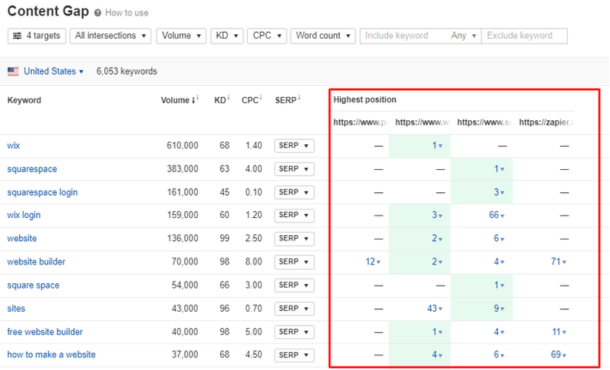Click the info icon beside CPC header
This screenshot has width=610, height=370.
260,97
